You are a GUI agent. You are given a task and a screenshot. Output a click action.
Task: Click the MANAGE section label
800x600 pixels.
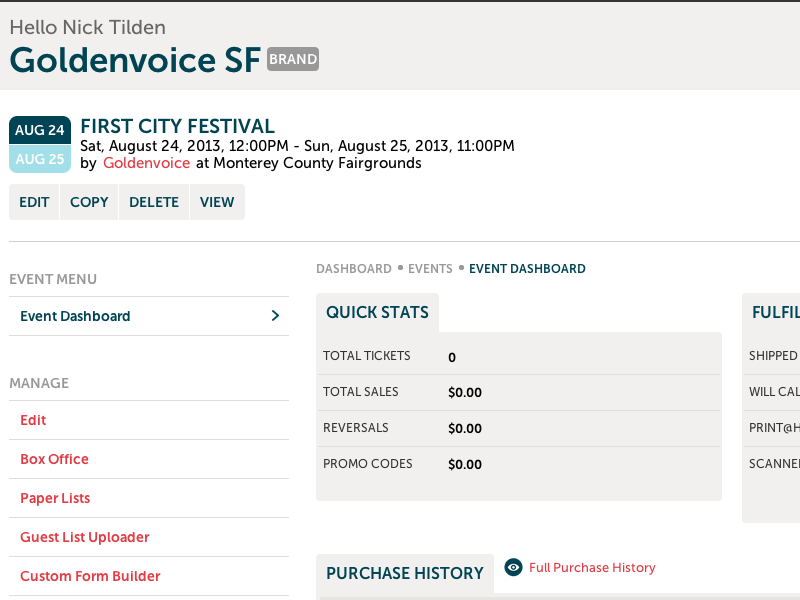[x=39, y=383]
